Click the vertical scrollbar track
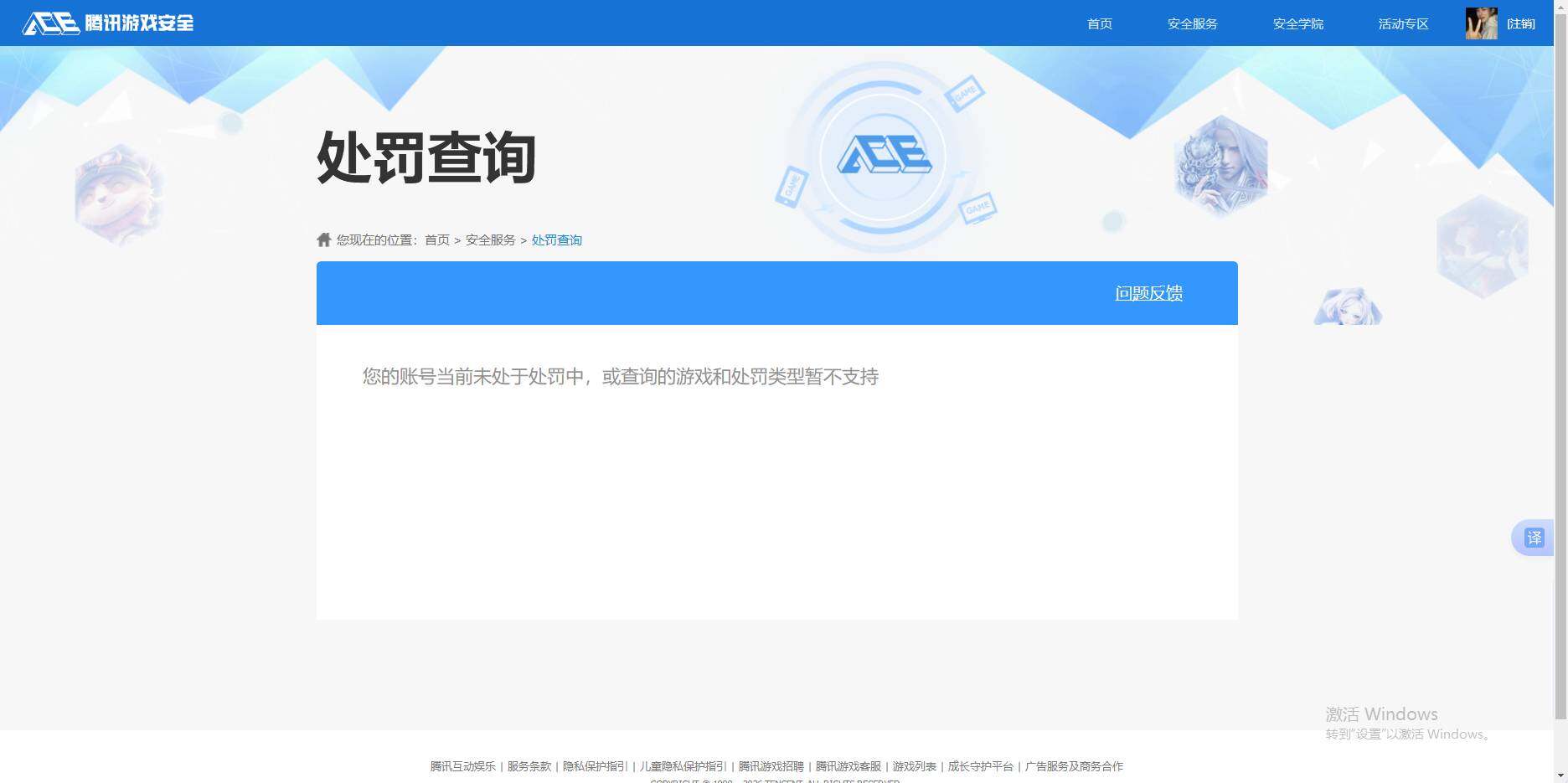Image resolution: width=1568 pixels, height=783 pixels. click(x=1561, y=419)
